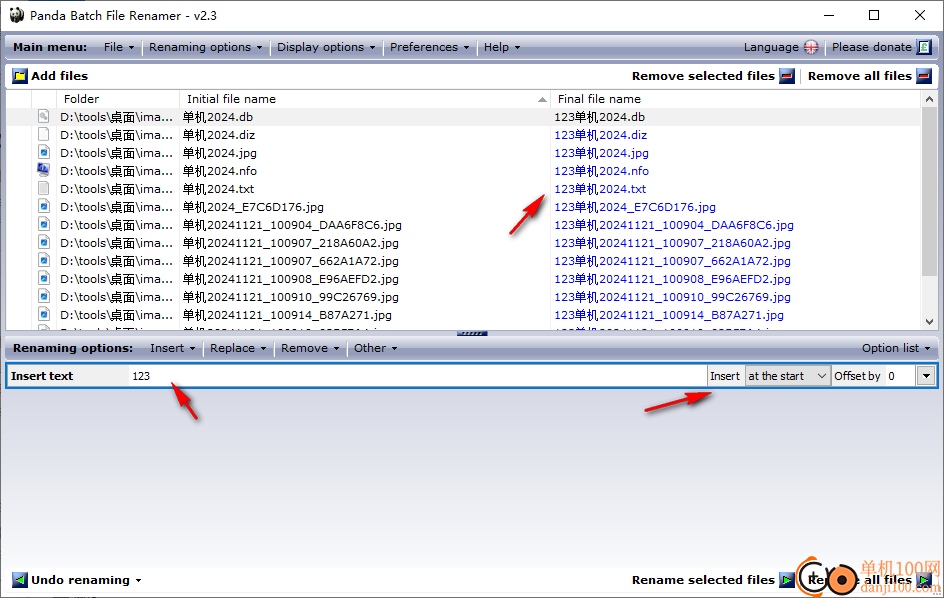The height and width of the screenshot is (598, 944).
Task: Click Remove selected files button
Action: click(x=713, y=76)
